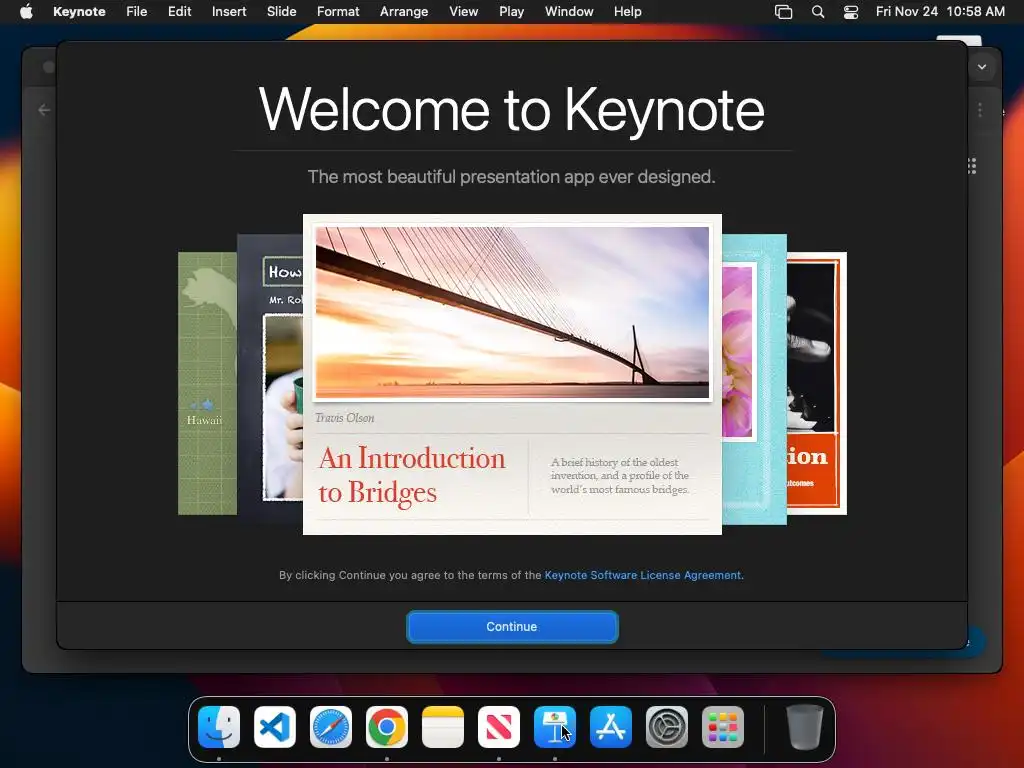Open Spotlight search in menu bar
This screenshot has height=768, width=1024.
818,11
